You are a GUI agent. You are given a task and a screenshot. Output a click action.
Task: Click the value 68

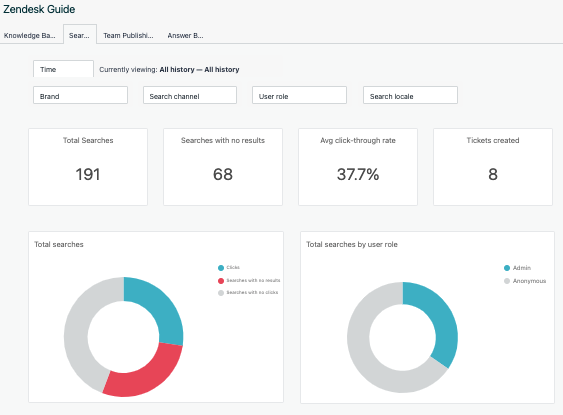(x=223, y=174)
